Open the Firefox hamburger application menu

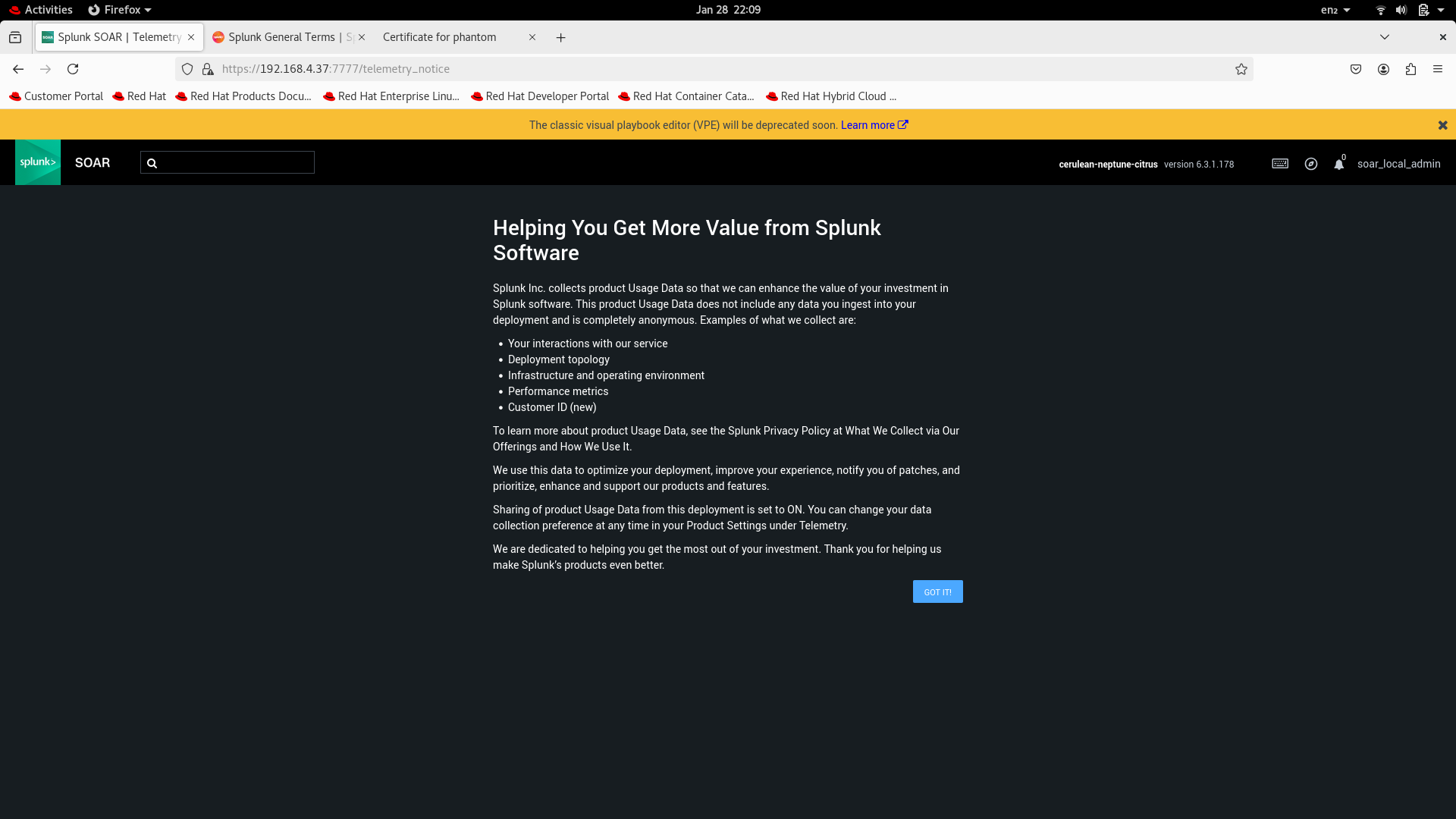1438,69
